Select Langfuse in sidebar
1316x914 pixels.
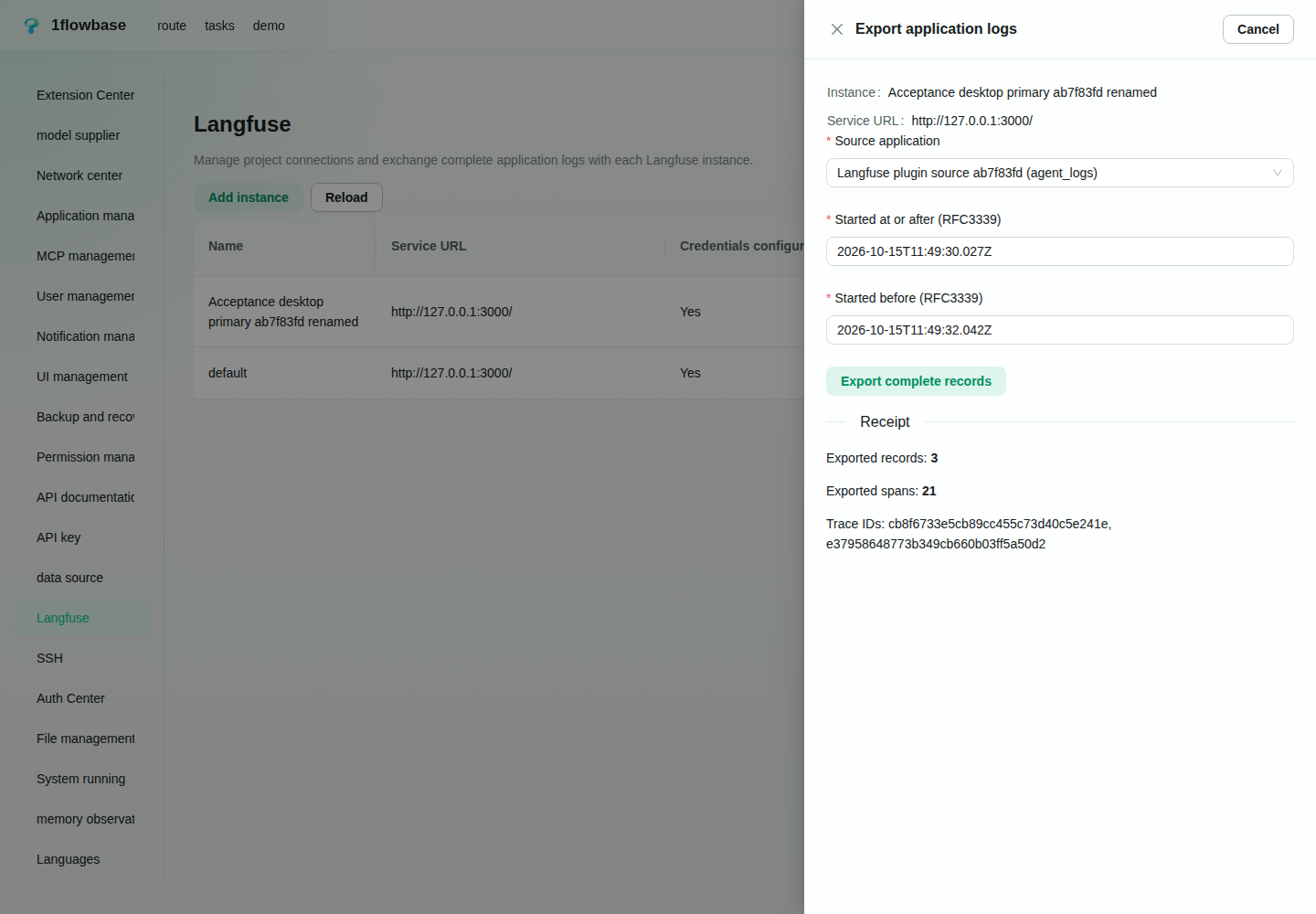[82, 618]
